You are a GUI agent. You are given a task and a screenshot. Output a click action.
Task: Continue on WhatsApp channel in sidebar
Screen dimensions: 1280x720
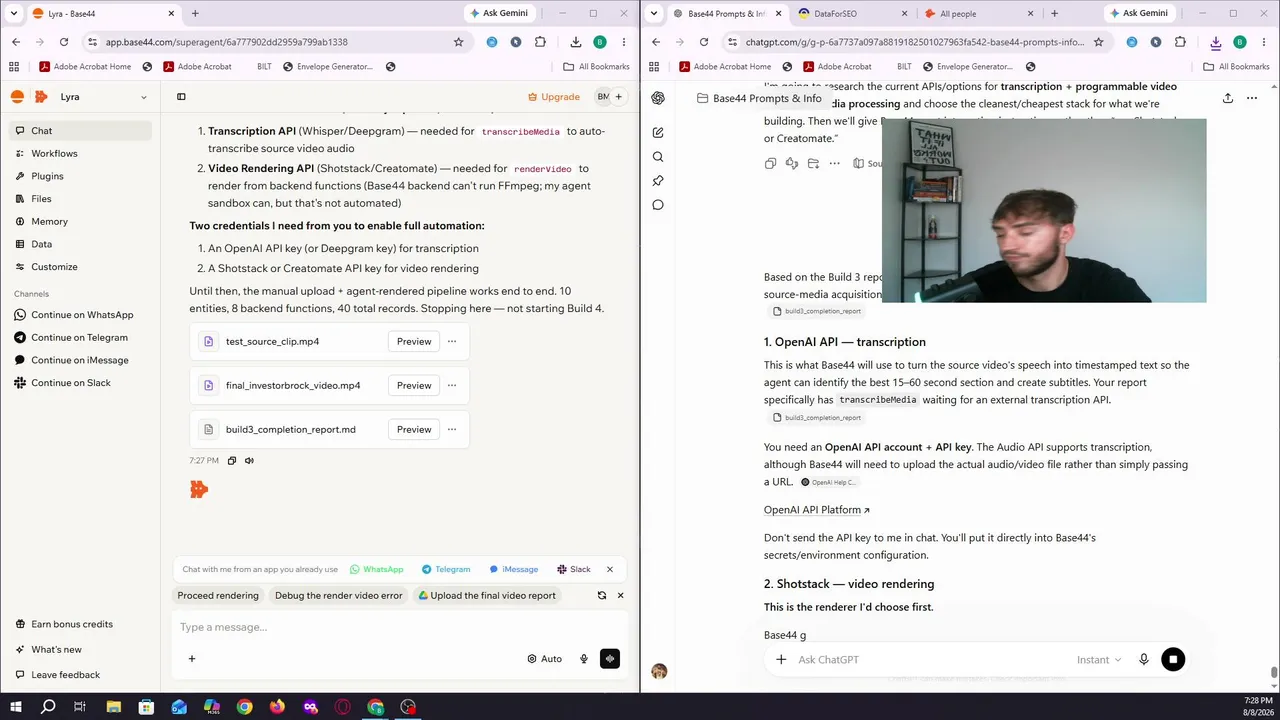[x=80, y=315]
